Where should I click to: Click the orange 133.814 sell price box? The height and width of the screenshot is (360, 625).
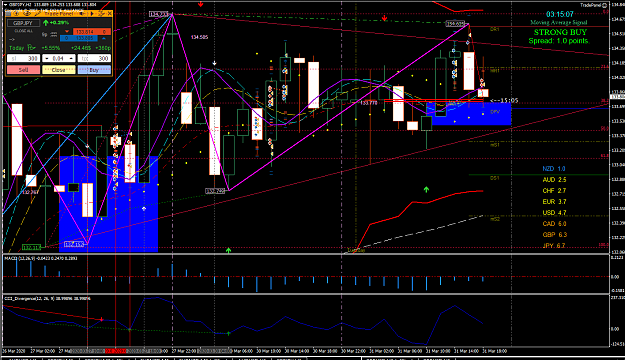92,31
